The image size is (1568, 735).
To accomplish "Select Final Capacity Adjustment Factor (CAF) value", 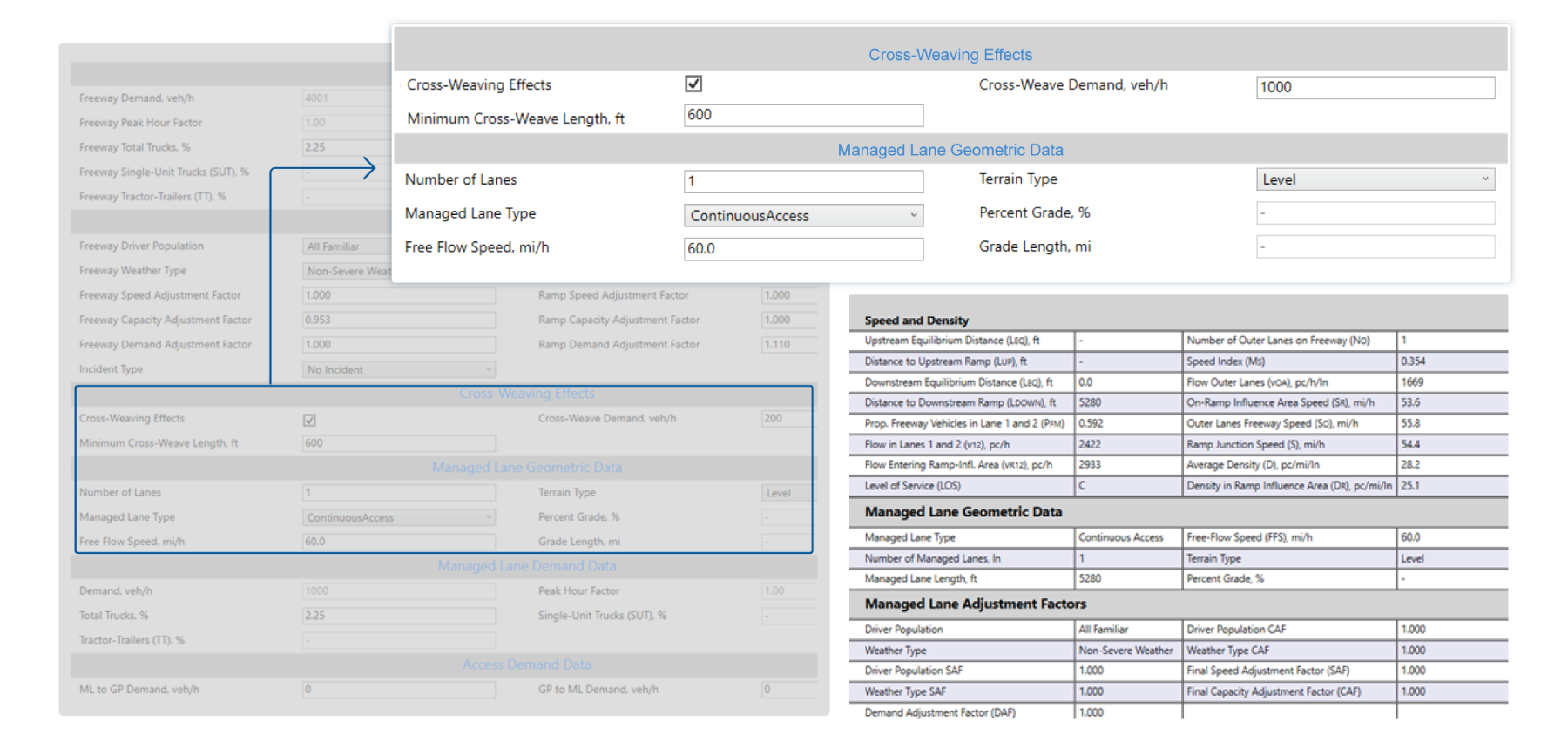I will (x=1413, y=691).
